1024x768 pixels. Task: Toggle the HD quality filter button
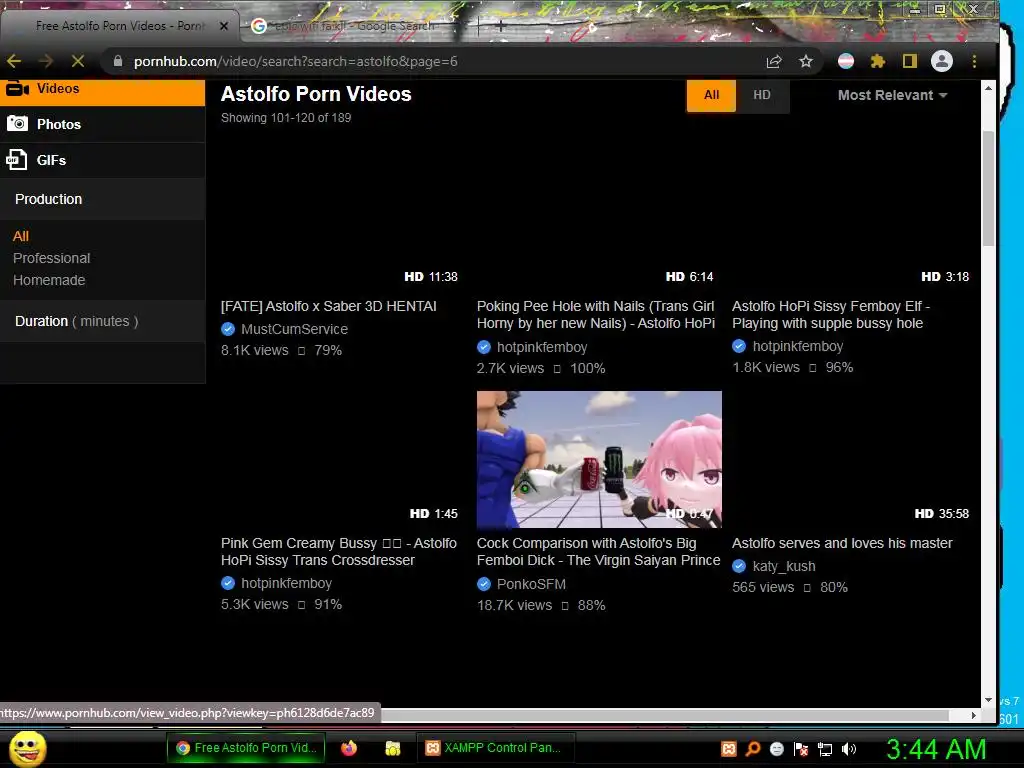[x=762, y=95]
